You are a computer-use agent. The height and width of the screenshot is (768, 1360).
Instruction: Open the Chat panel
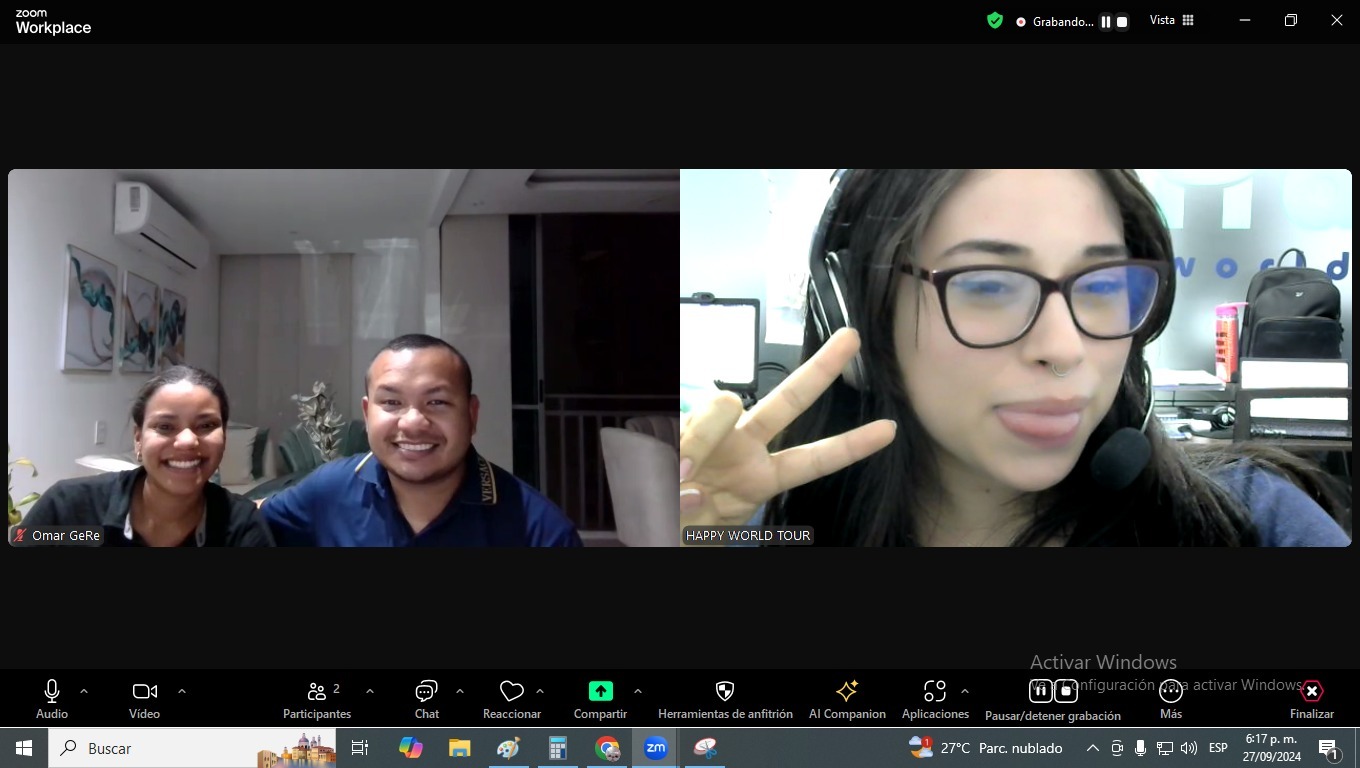click(427, 699)
